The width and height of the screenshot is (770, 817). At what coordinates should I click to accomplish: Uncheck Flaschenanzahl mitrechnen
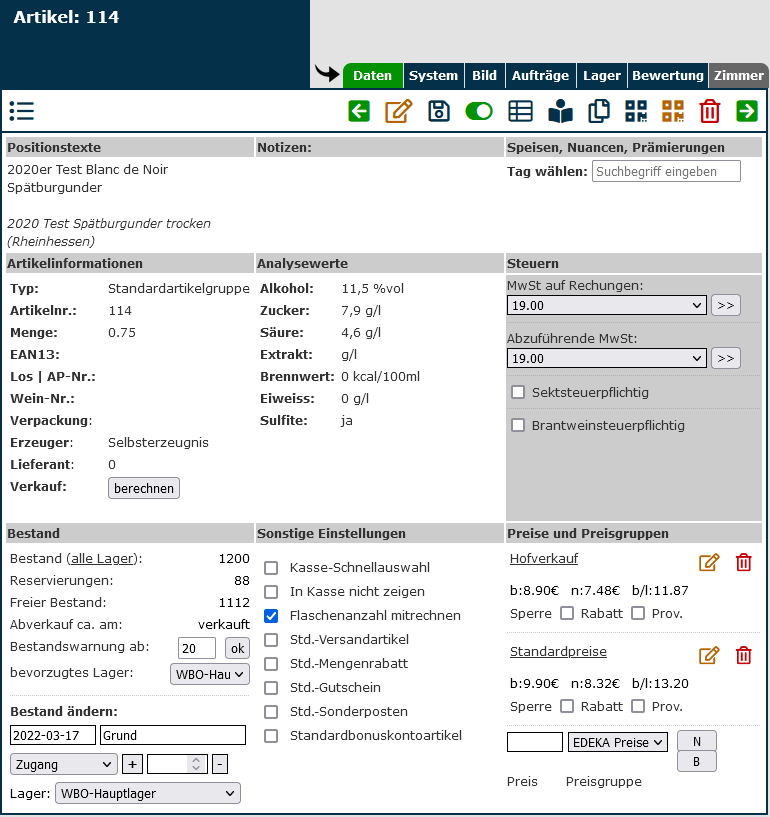pos(271,616)
